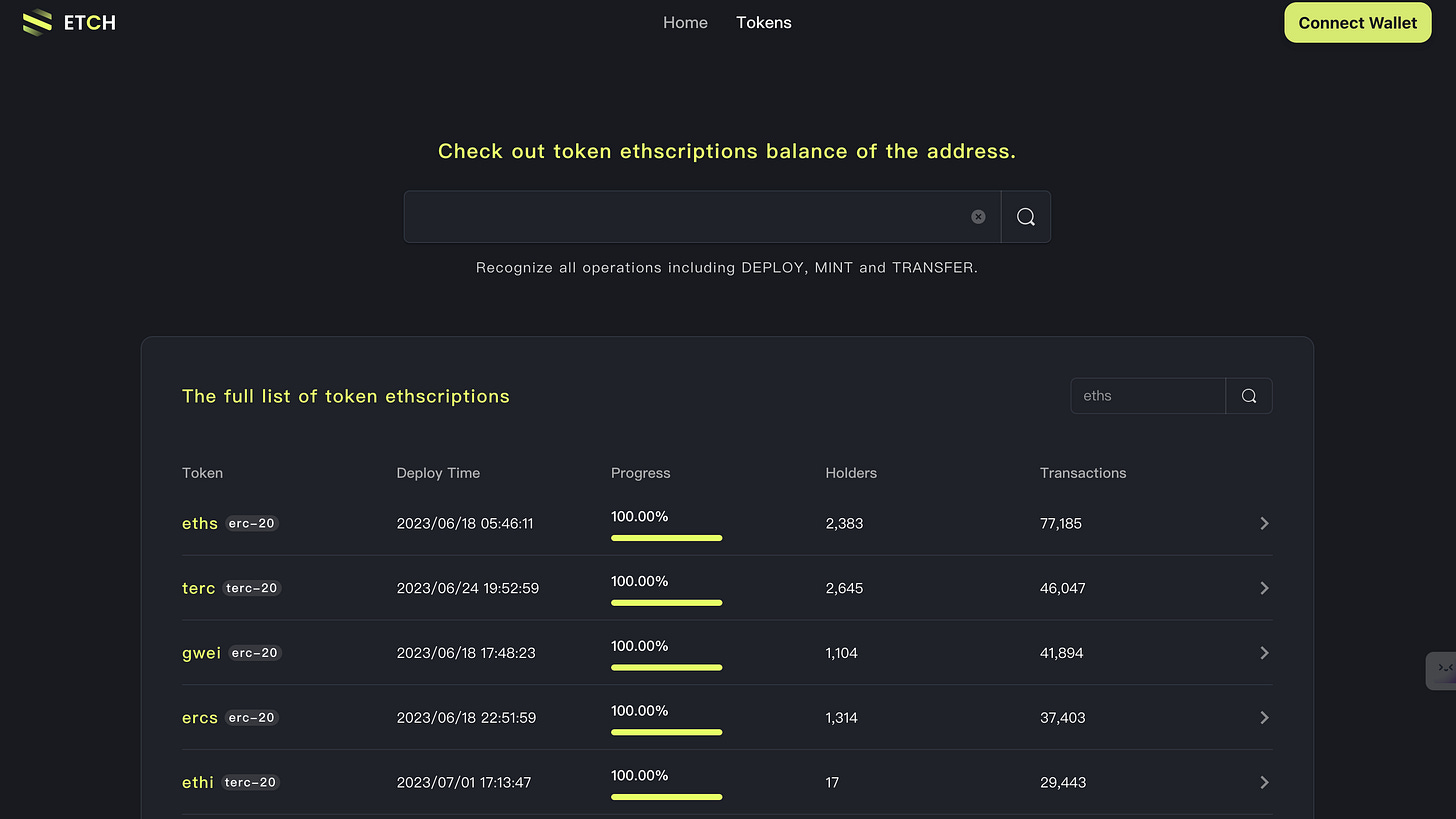Open the Home nav link
Viewport: 1456px width, 819px height.
point(685,22)
